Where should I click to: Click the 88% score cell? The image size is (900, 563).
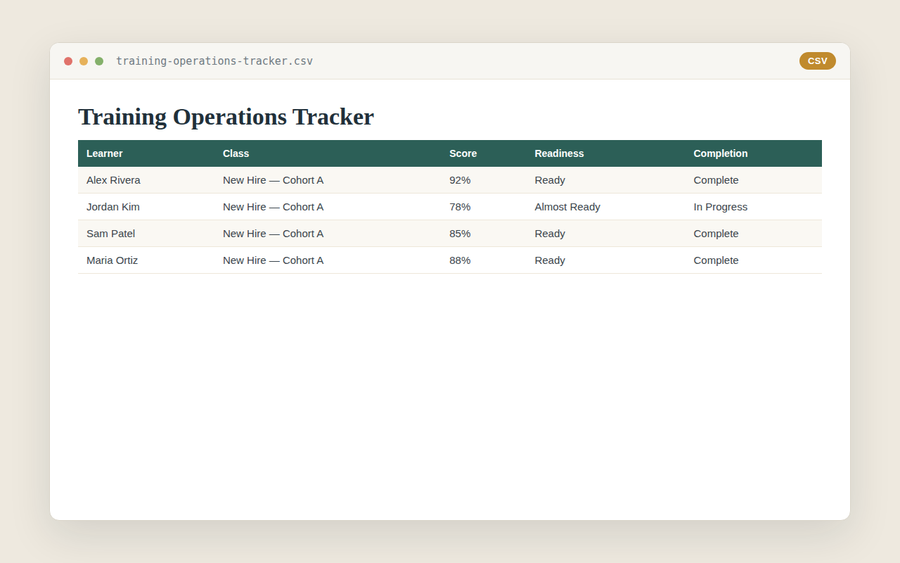click(x=483, y=260)
